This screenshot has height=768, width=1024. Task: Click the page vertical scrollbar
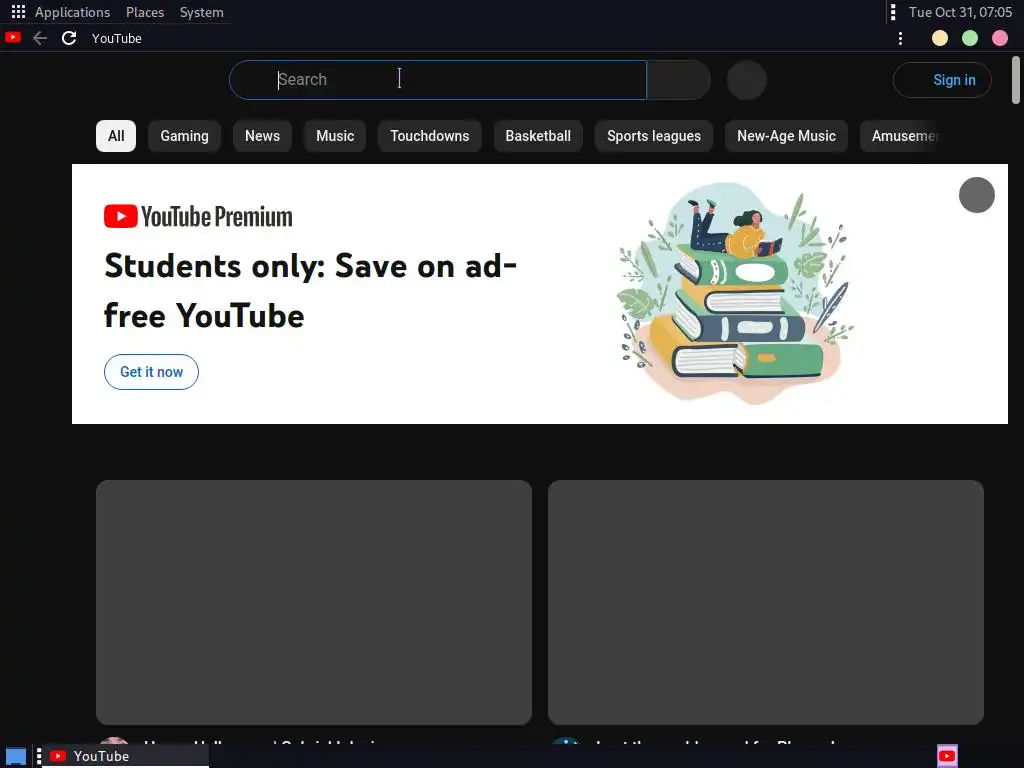click(1016, 80)
